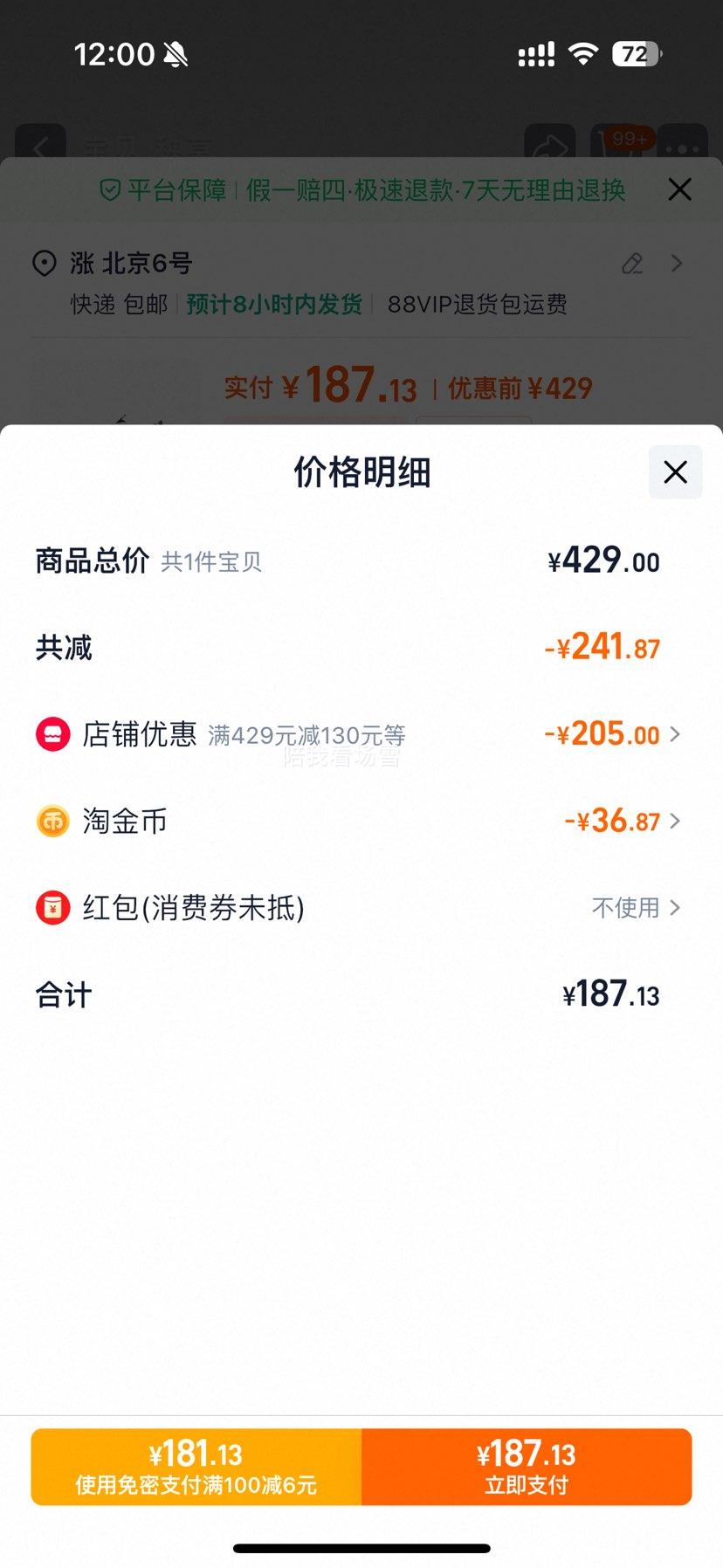Tap the 红包 red envelope icon
Image resolution: width=723 pixels, height=1568 pixels.
point(52,908)
